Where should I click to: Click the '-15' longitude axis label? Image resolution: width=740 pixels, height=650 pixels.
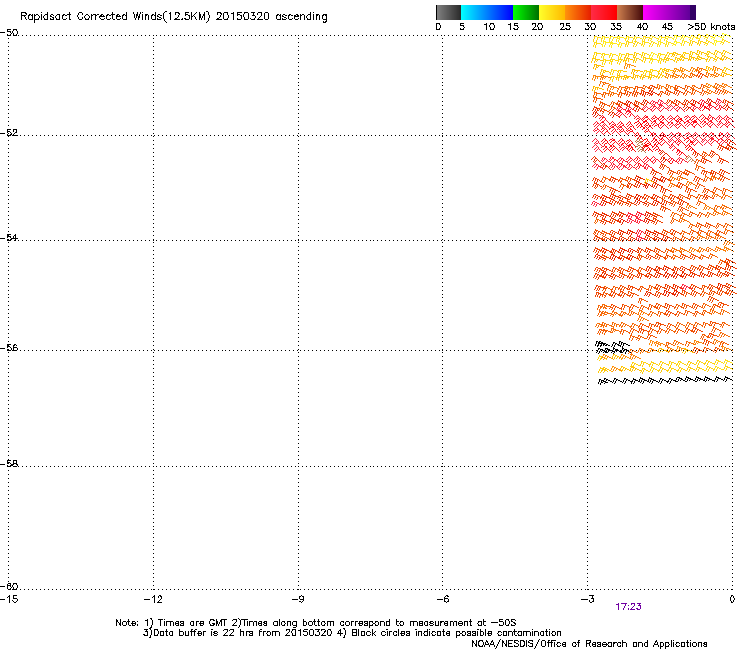pos(9,599)
